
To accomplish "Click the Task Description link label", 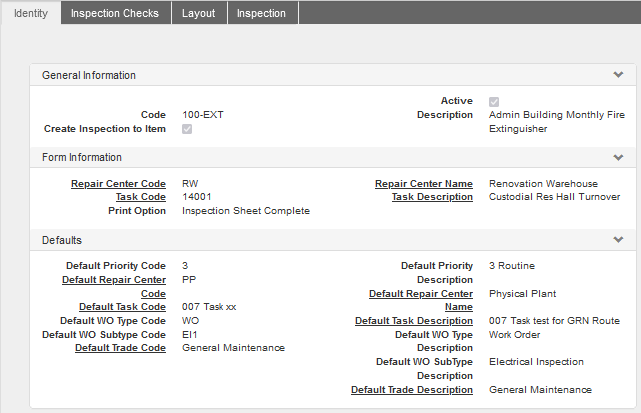I will pyautogui.click(x=432, y=197).
